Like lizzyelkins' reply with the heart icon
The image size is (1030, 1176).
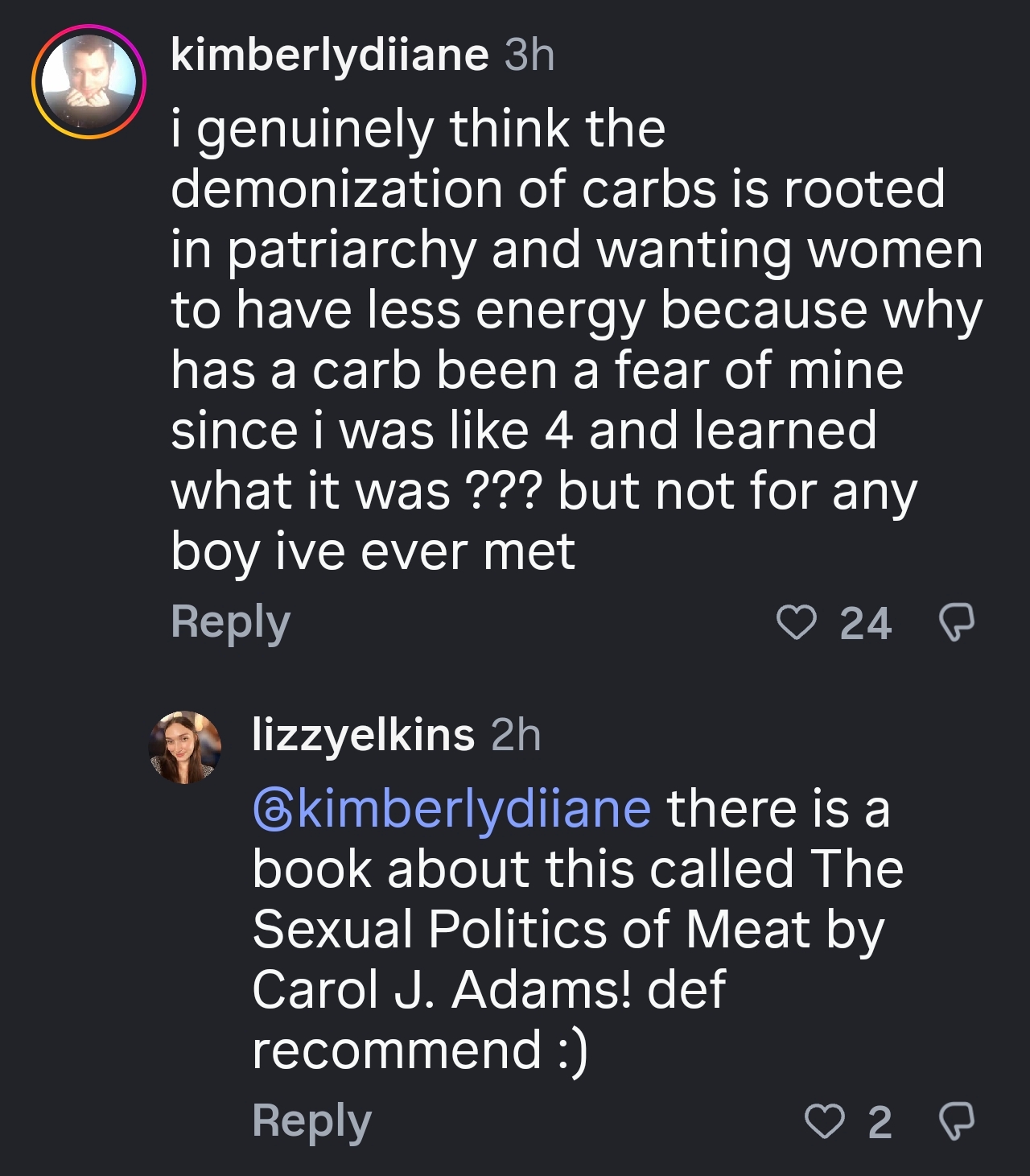click(x=825, y=1120)
